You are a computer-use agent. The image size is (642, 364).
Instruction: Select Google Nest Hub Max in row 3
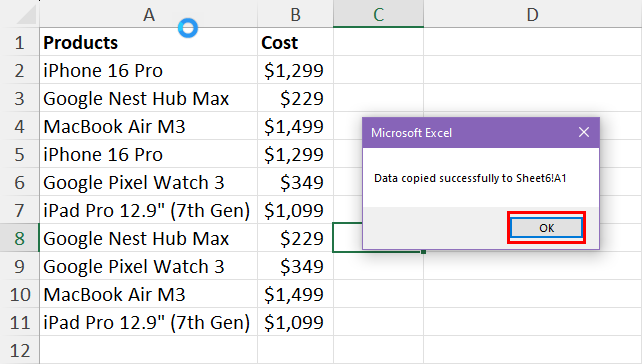tap(149, 98)
